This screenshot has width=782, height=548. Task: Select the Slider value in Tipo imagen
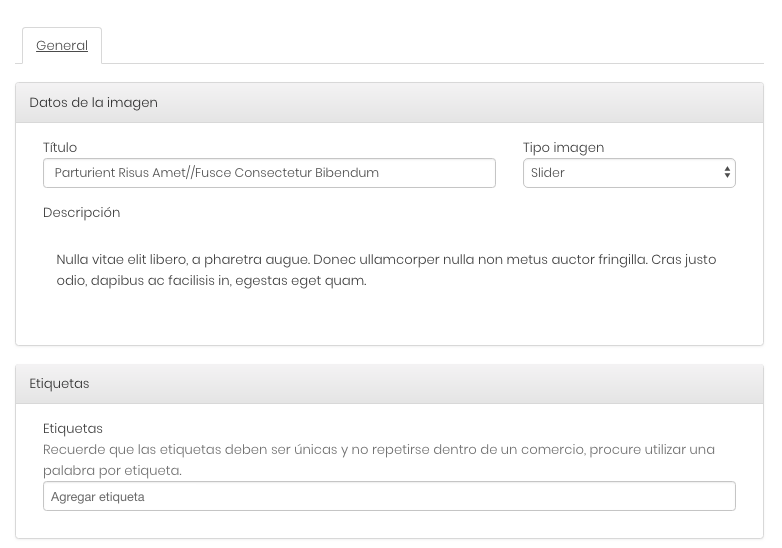548,173
